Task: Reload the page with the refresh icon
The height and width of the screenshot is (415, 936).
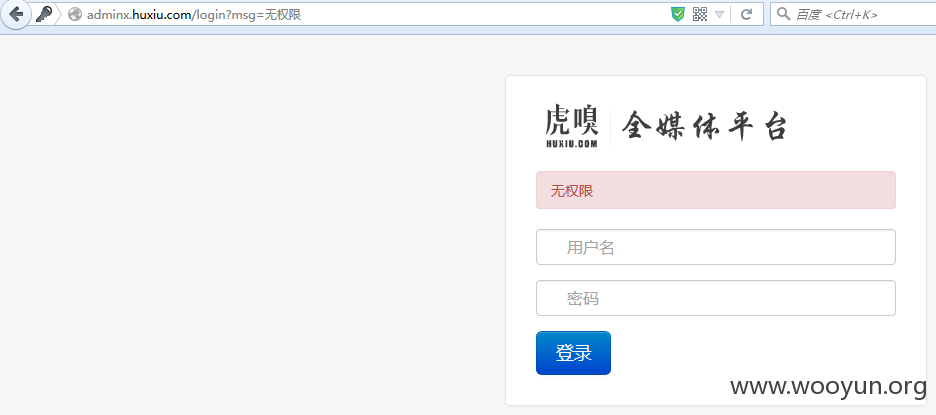Action: pos(746,14)
